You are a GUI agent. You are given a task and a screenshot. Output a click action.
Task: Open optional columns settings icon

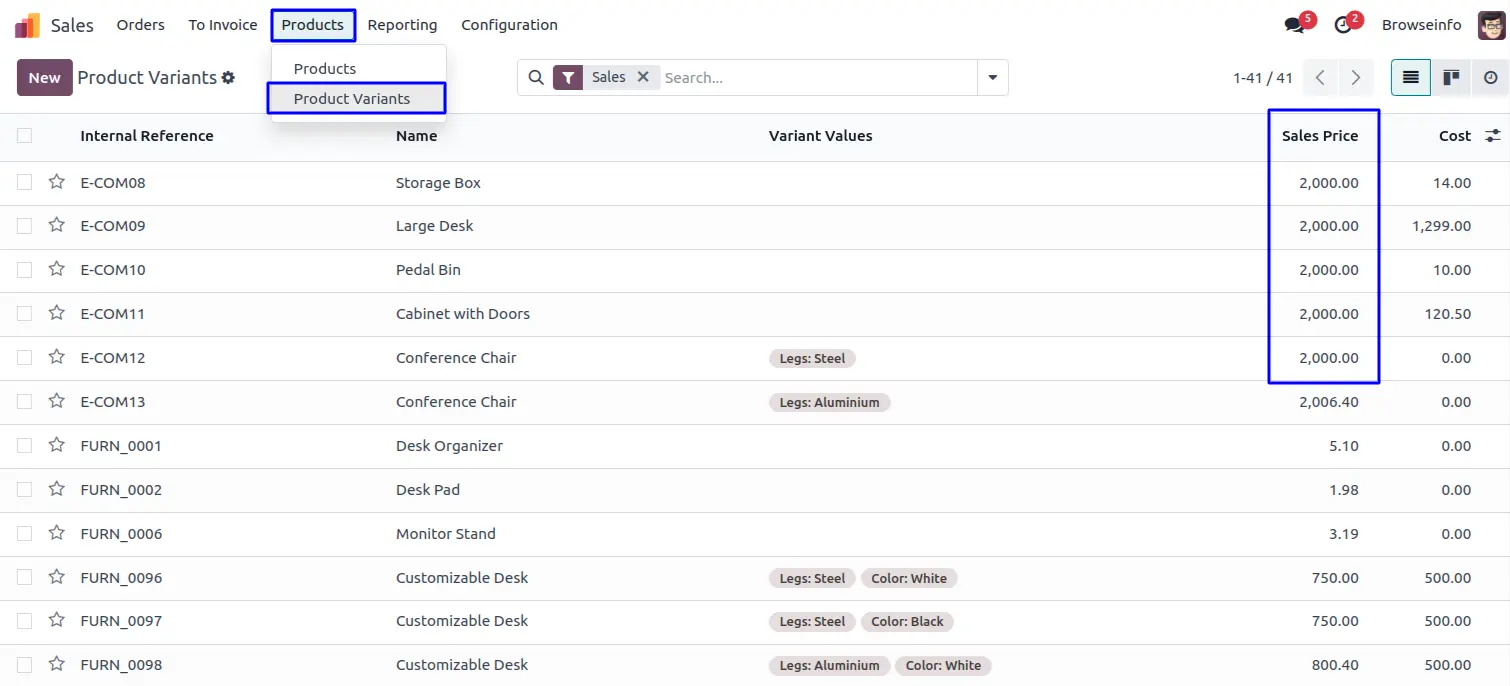(x=1493, y=136)
